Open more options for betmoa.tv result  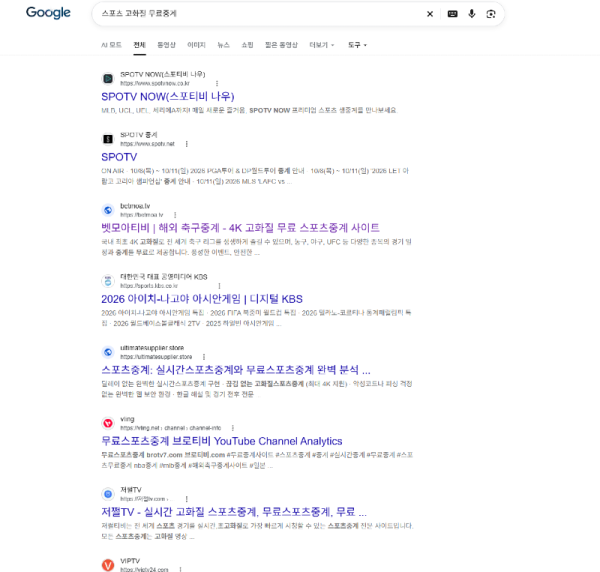175,215
